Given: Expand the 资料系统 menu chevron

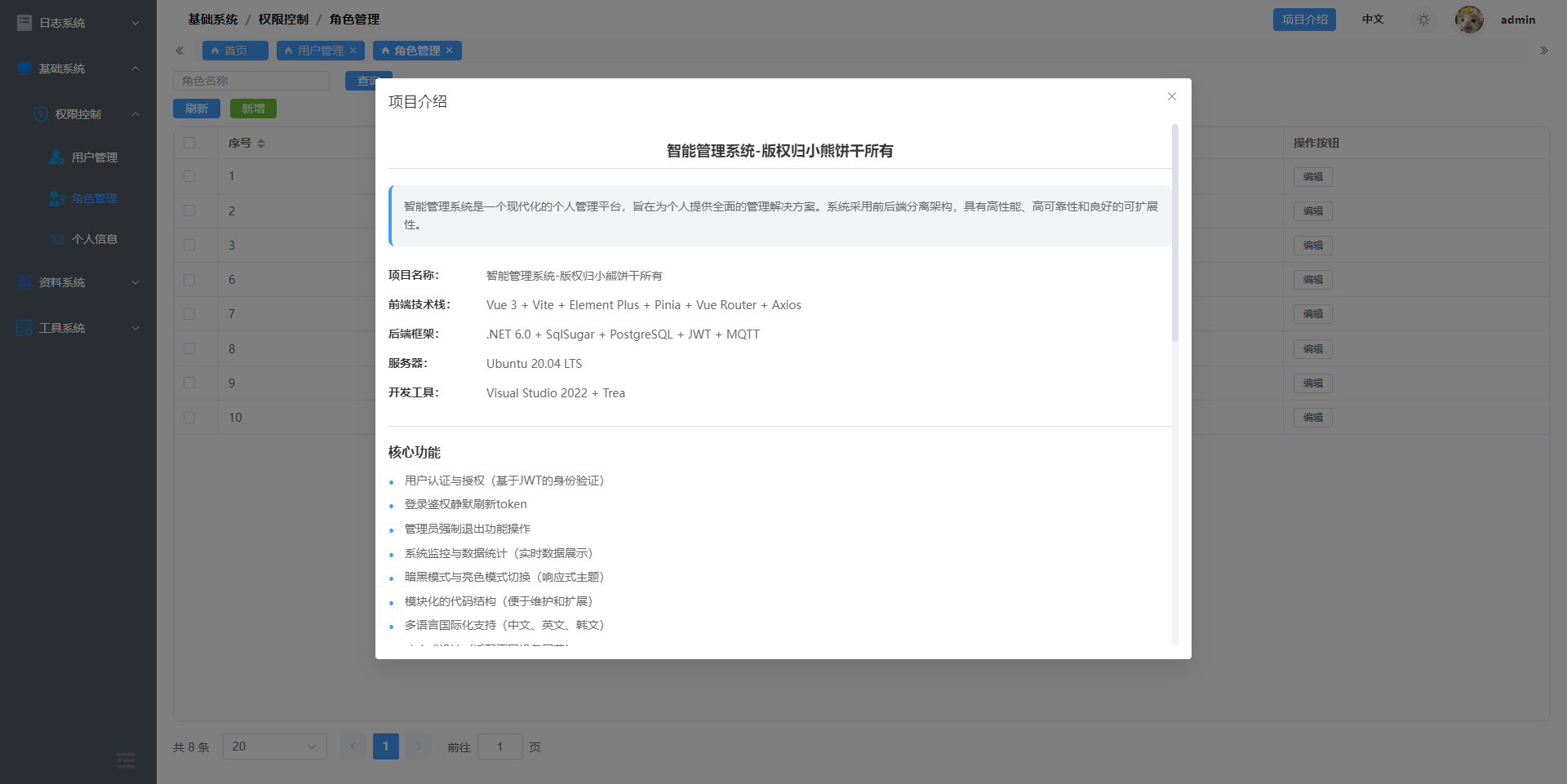Looking at the screenshot, I should 135,282.
